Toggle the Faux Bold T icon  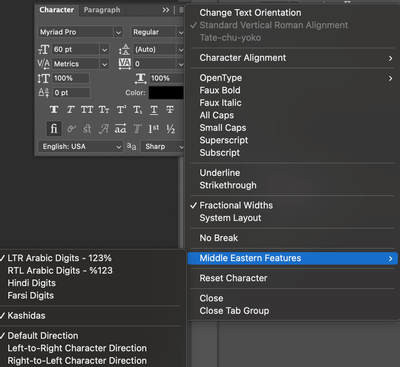pos(54,110)
